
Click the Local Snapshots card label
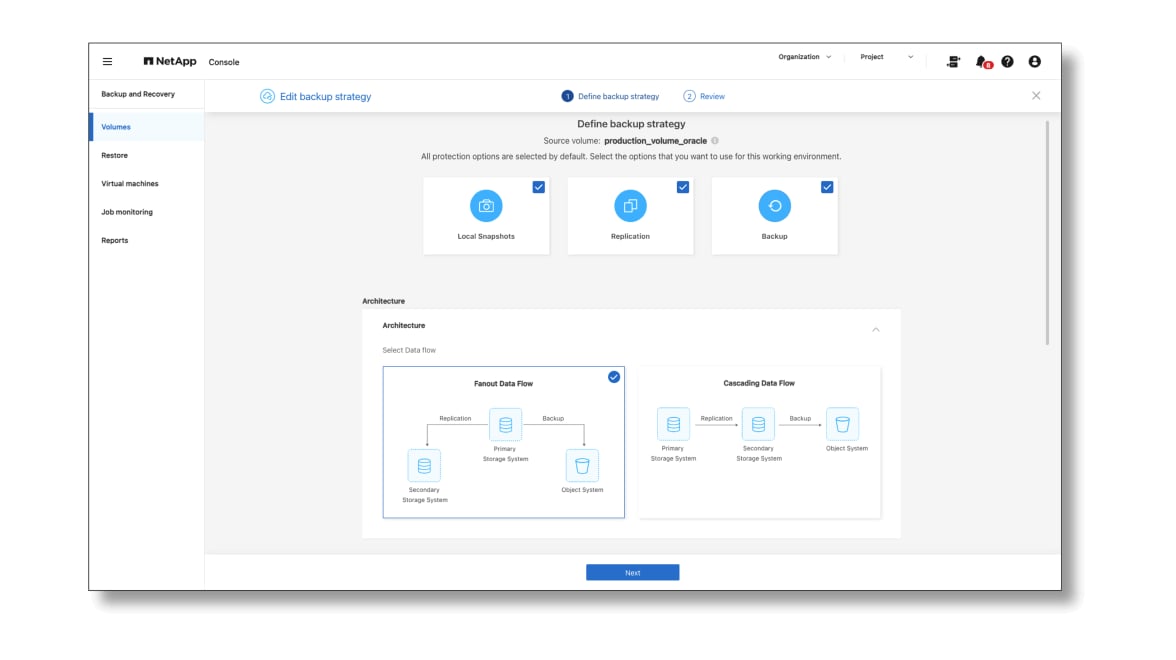[486, 236]
